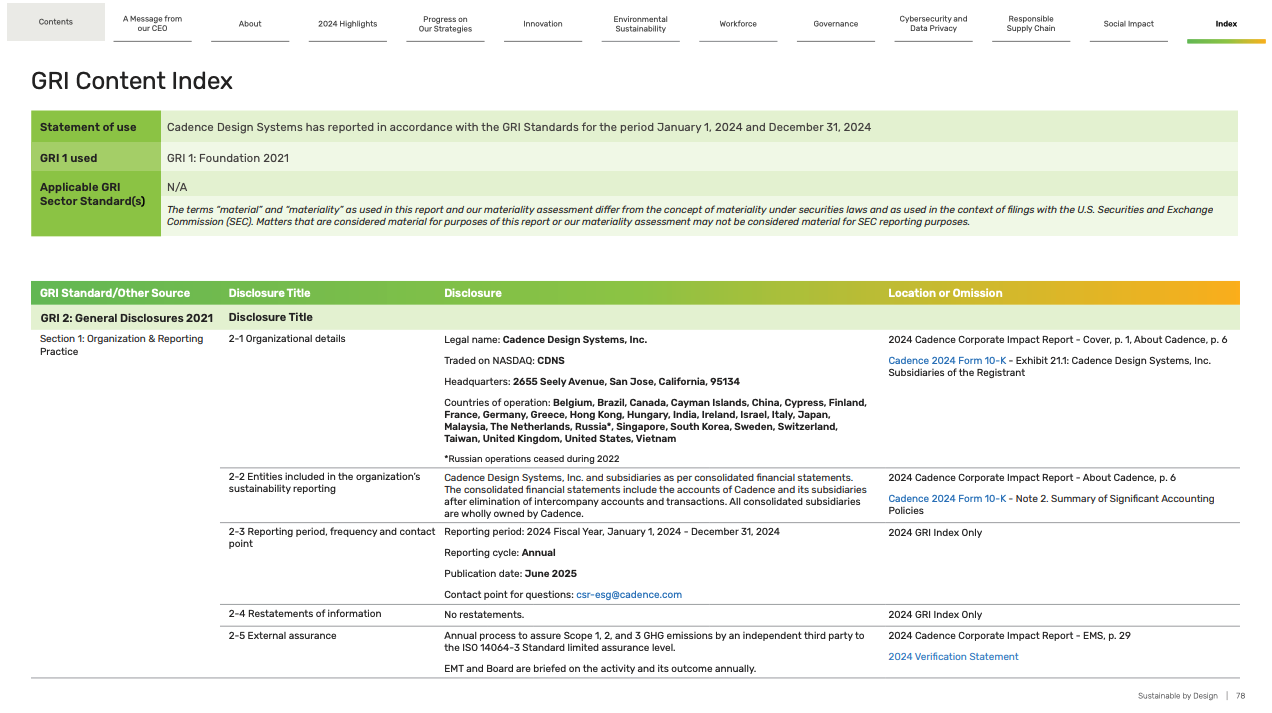The height and width of the screenshot is (713, 1272).
Task: Click the 'GRI Standard/Other Source' column header
Action: (x=115, y=293)
